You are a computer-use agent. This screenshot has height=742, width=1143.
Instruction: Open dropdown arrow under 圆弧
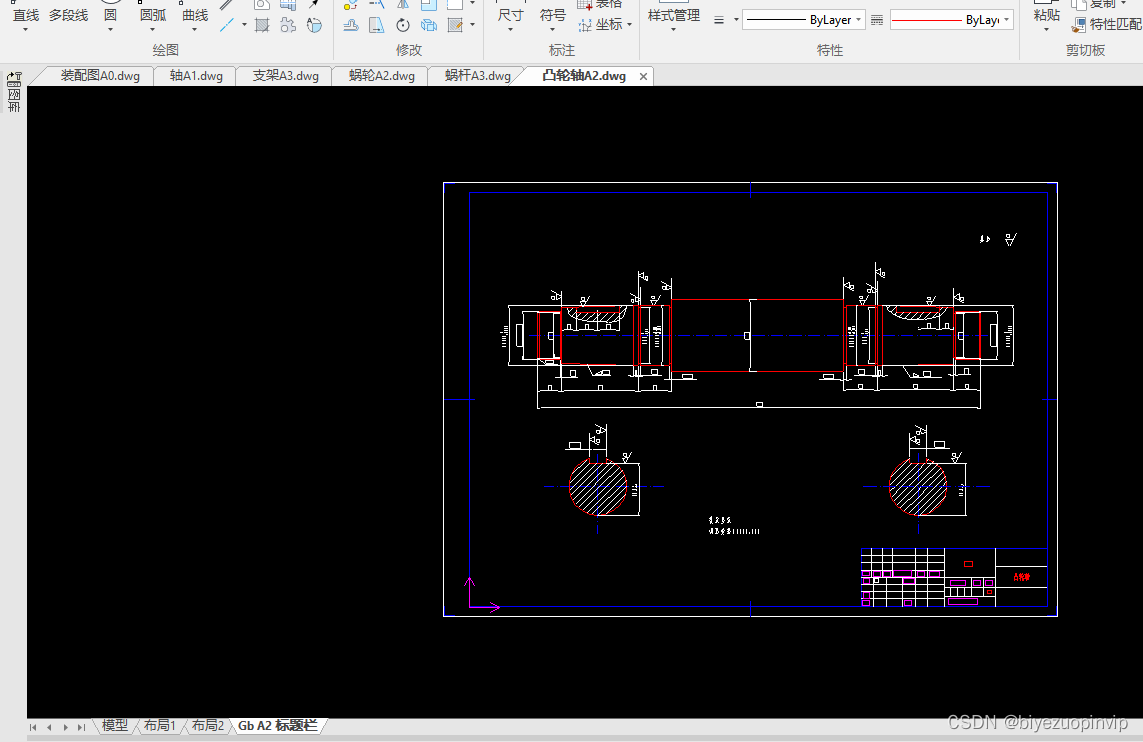coord(152,30)
